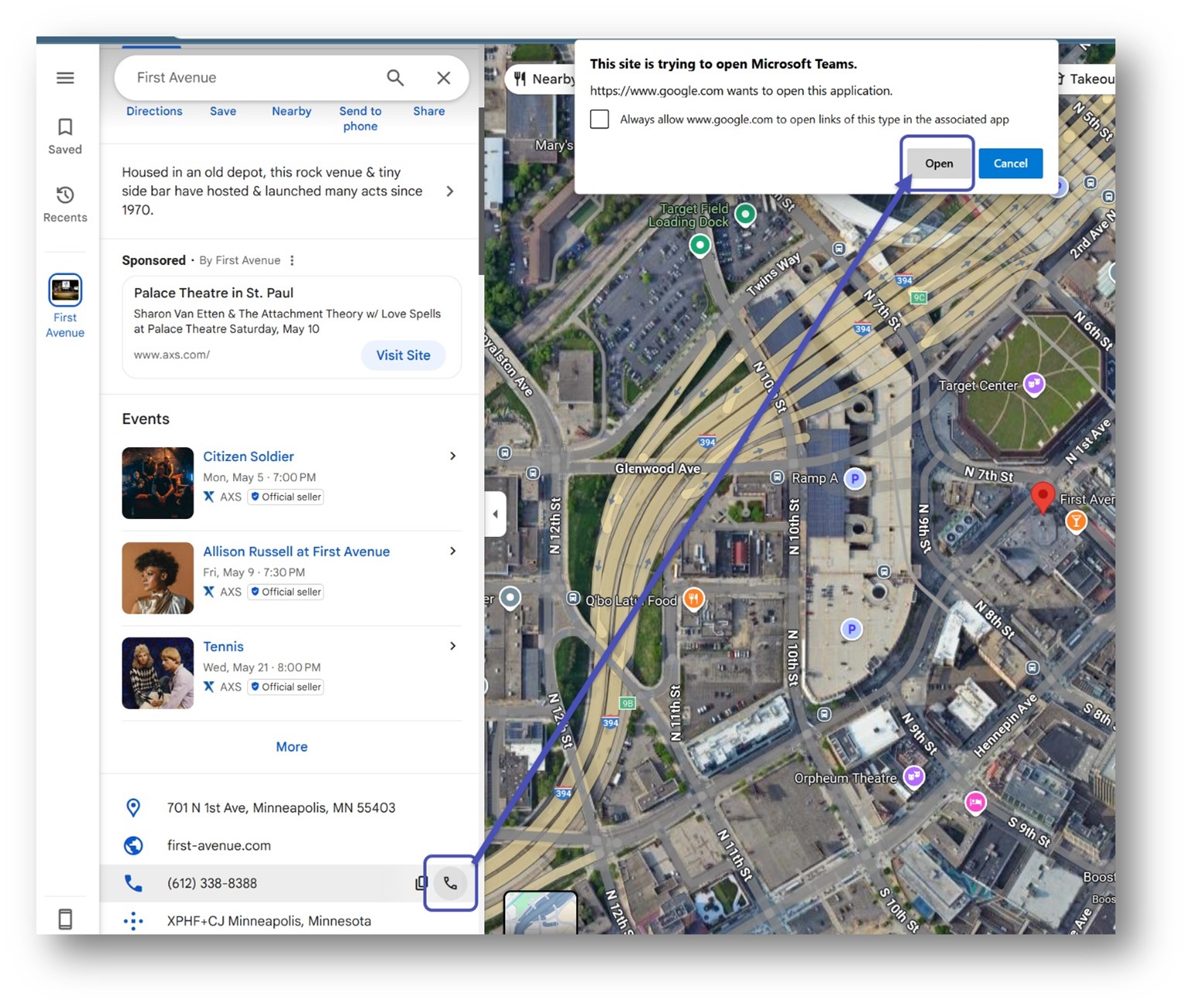The image size is (1189, 1008).
Task: Open the hamburger main menu
Action: coord(65,77)
